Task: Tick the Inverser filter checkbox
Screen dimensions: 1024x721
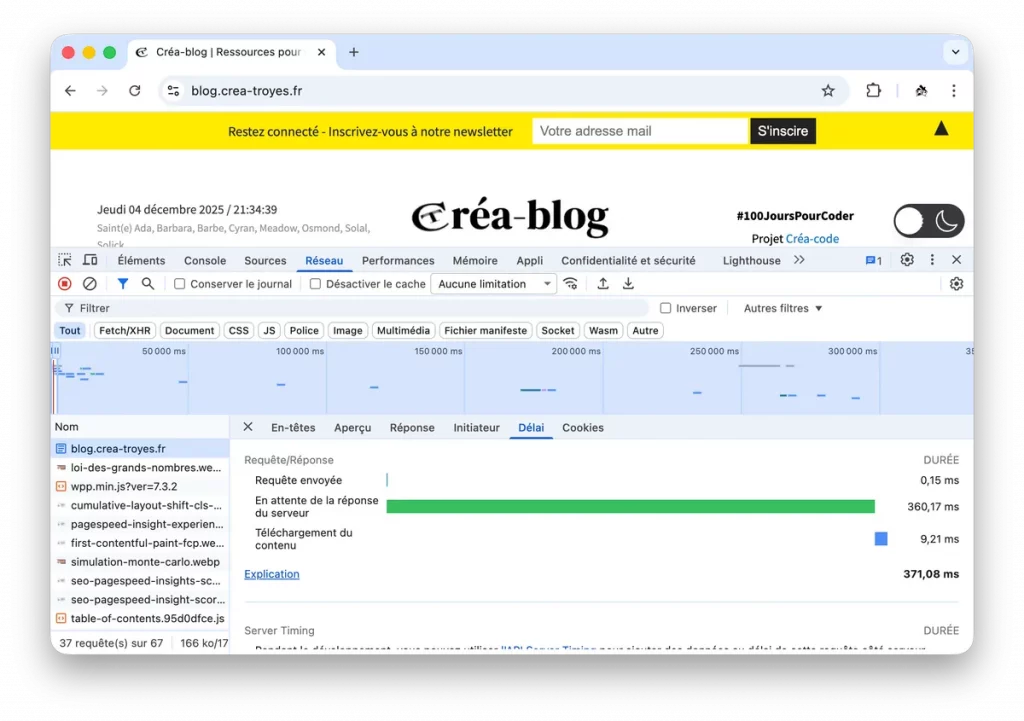Action: coord(666,308)
